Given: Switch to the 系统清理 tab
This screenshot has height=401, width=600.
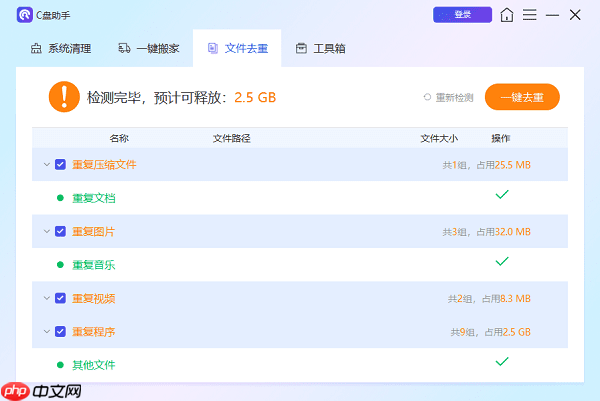Looking at the screenshot, I should point(61,49).
